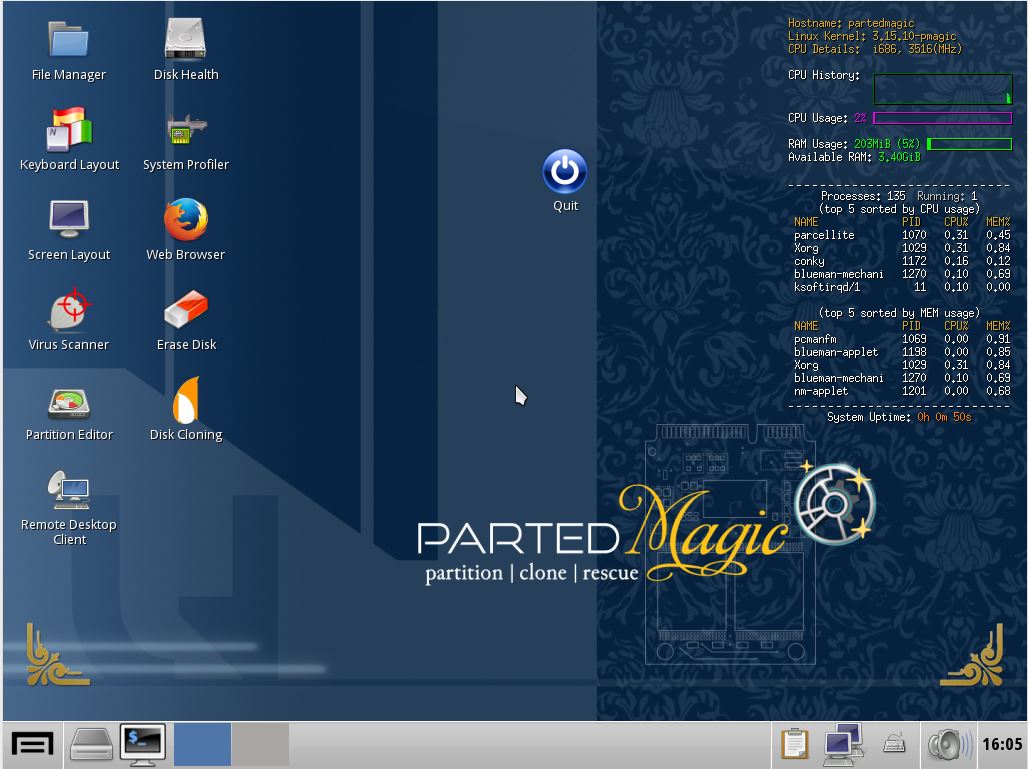
Task: Click the wired modem tray icon
Action: [x=894, y=745]
